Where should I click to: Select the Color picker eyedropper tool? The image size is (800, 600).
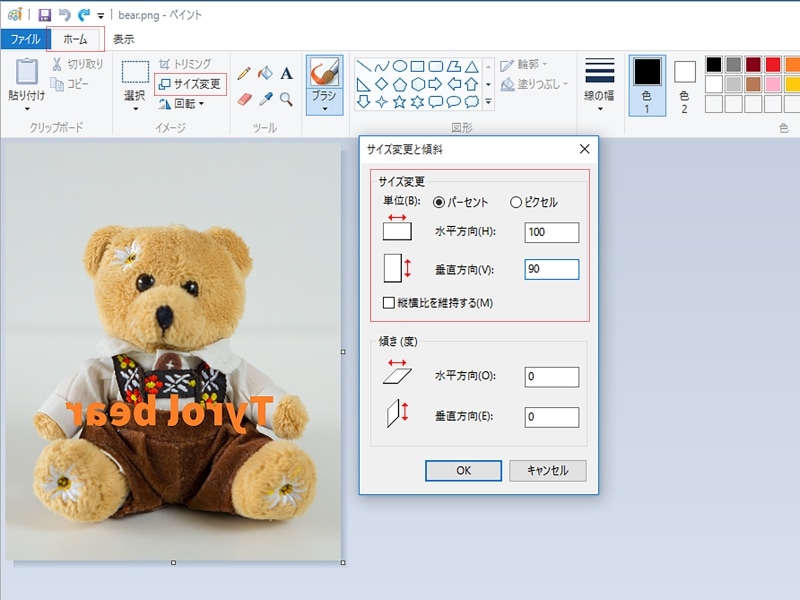(x=265, y=99)
